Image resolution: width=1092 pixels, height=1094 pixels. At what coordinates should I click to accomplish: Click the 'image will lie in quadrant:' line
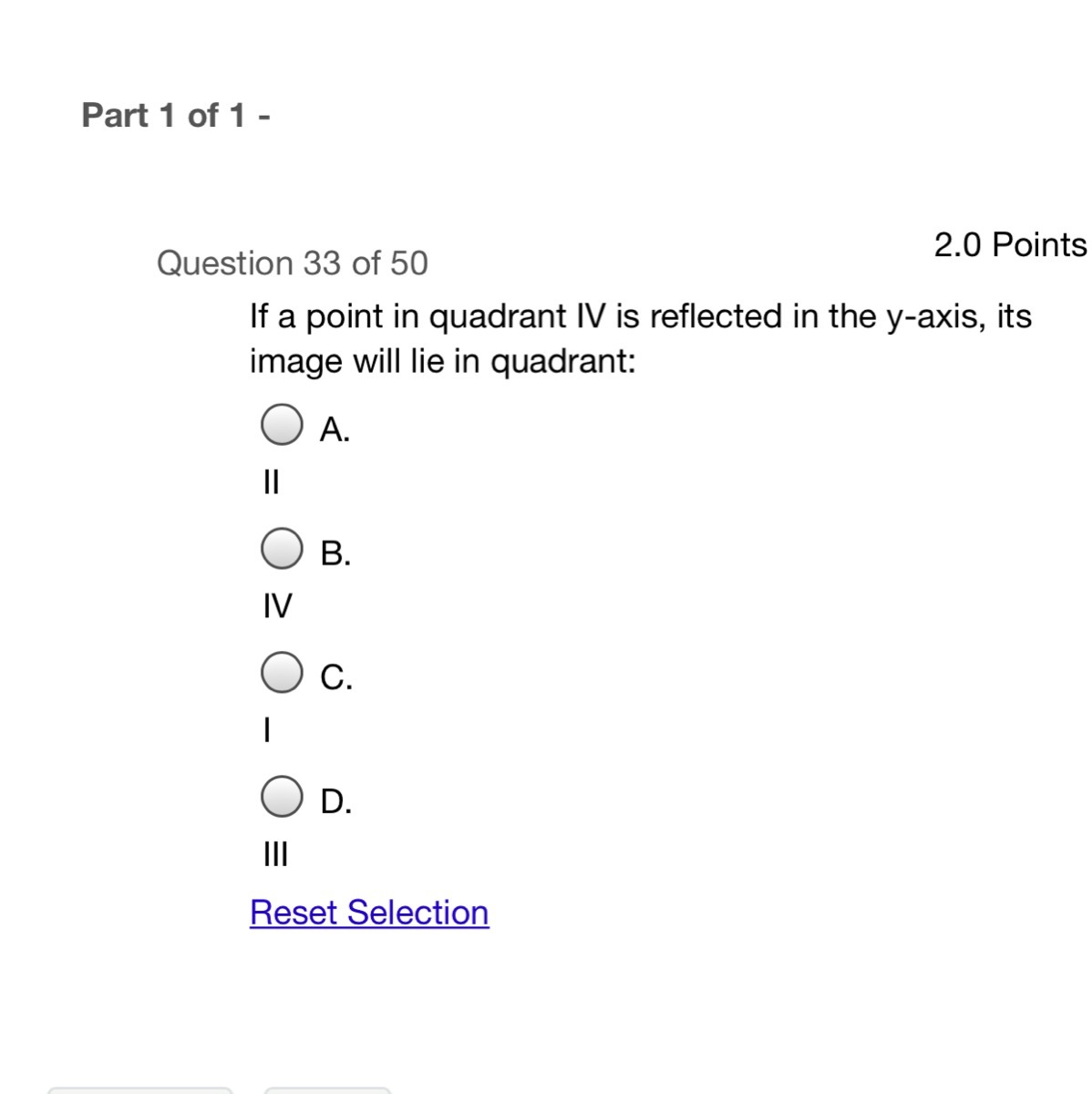coord(442,362)
